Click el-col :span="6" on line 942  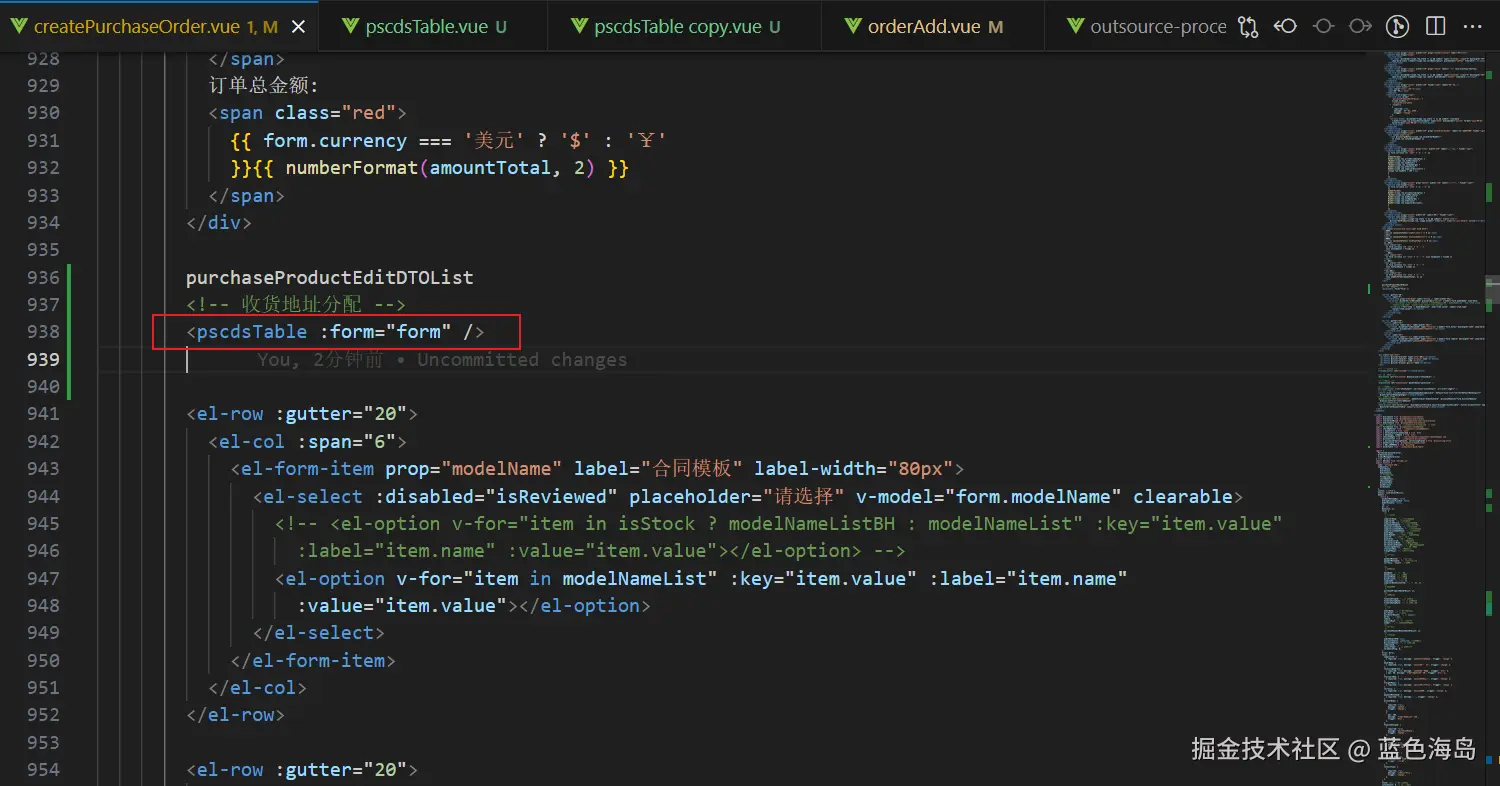(308, 441)
